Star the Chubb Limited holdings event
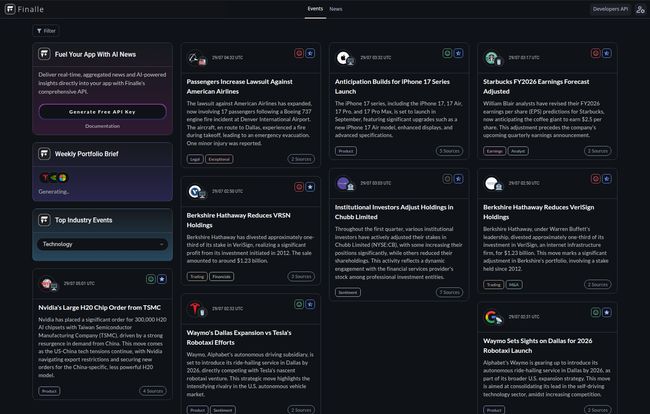 click(458, 179)
